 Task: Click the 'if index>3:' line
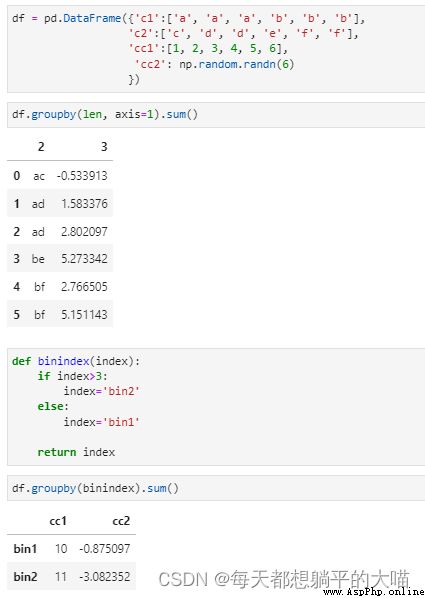pos(72,376)
